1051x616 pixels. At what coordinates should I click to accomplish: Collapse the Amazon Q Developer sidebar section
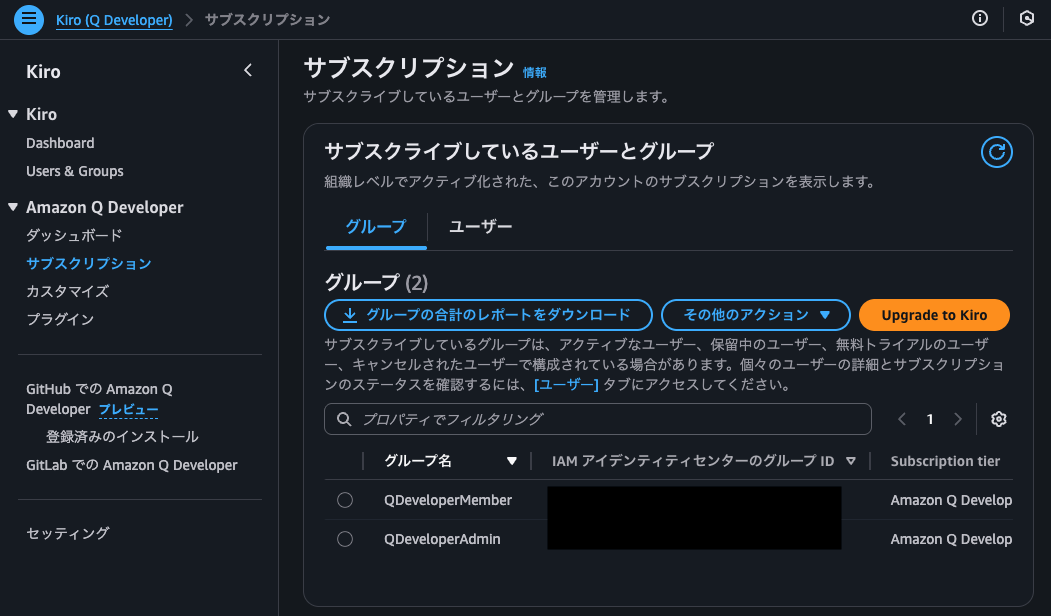13,207
